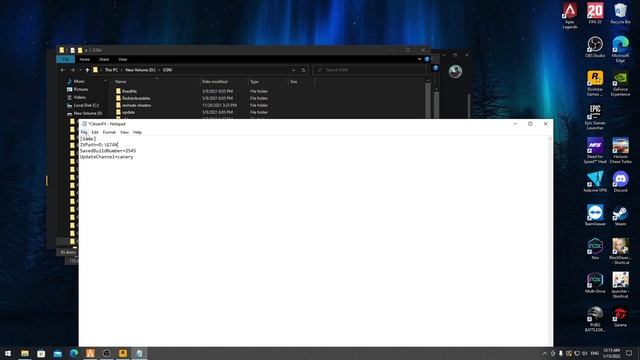Select This PC in the address breadcrumb
Image resolution: width=640 pixels, height=360 pixels.
(111, 70)
